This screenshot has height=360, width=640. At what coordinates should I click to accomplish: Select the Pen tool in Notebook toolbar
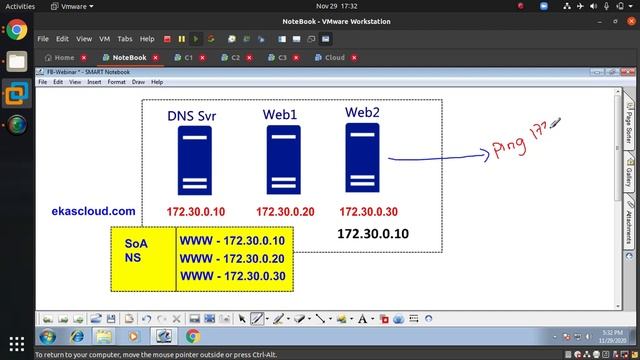257,319
